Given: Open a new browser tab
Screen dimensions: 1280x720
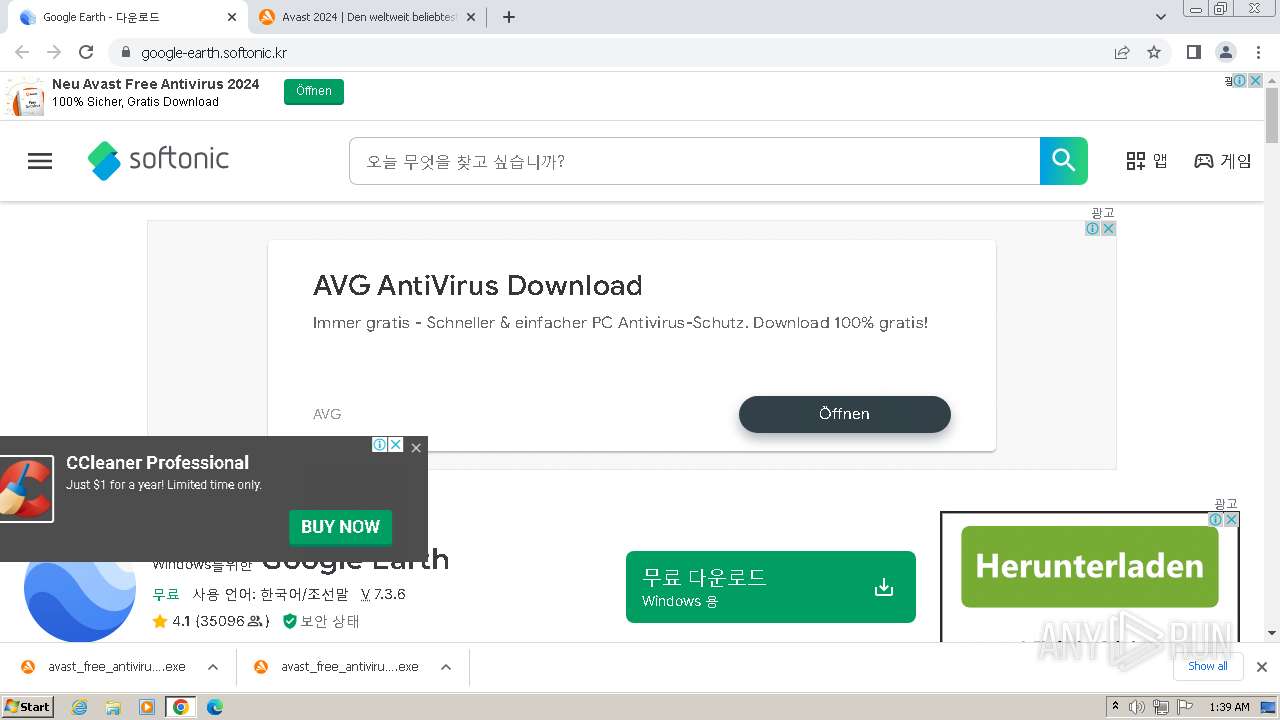Looking at the screenshot, I should point(509,17).
